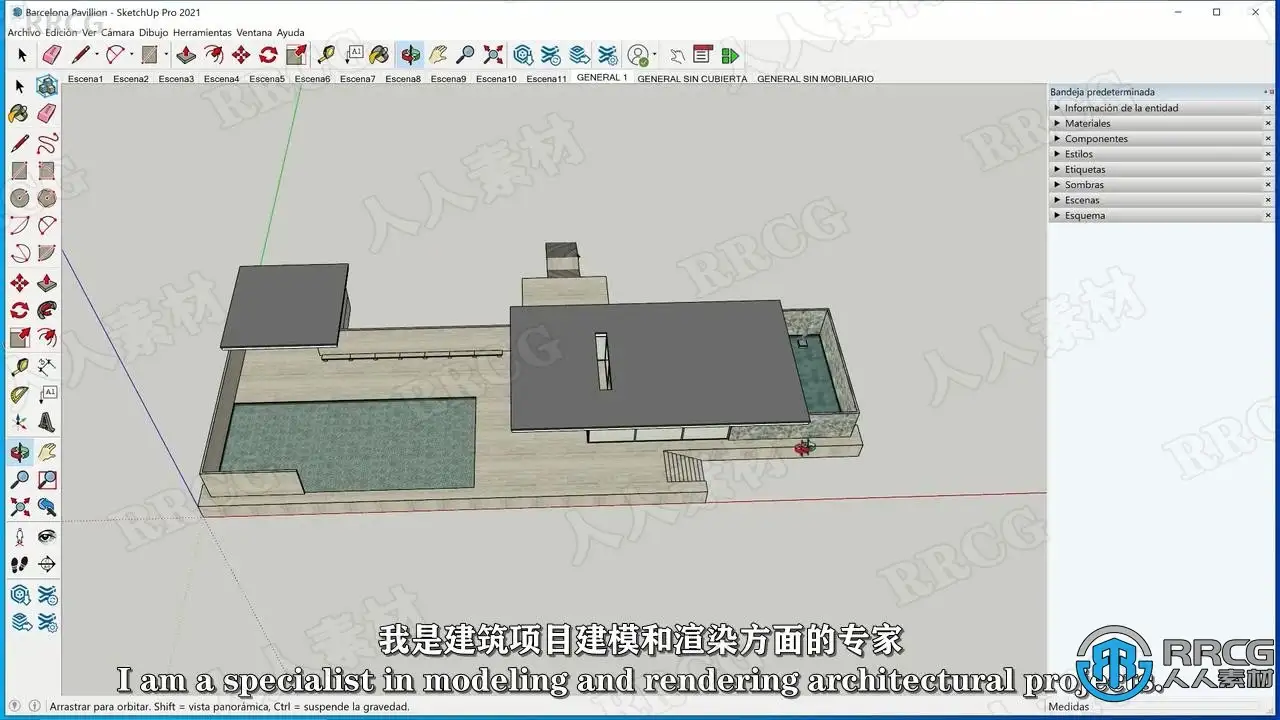This screenshot has width=1280, height=720.
Task: Choose Rotate tool in the top toolbar
Action: (x=268, y=55)
